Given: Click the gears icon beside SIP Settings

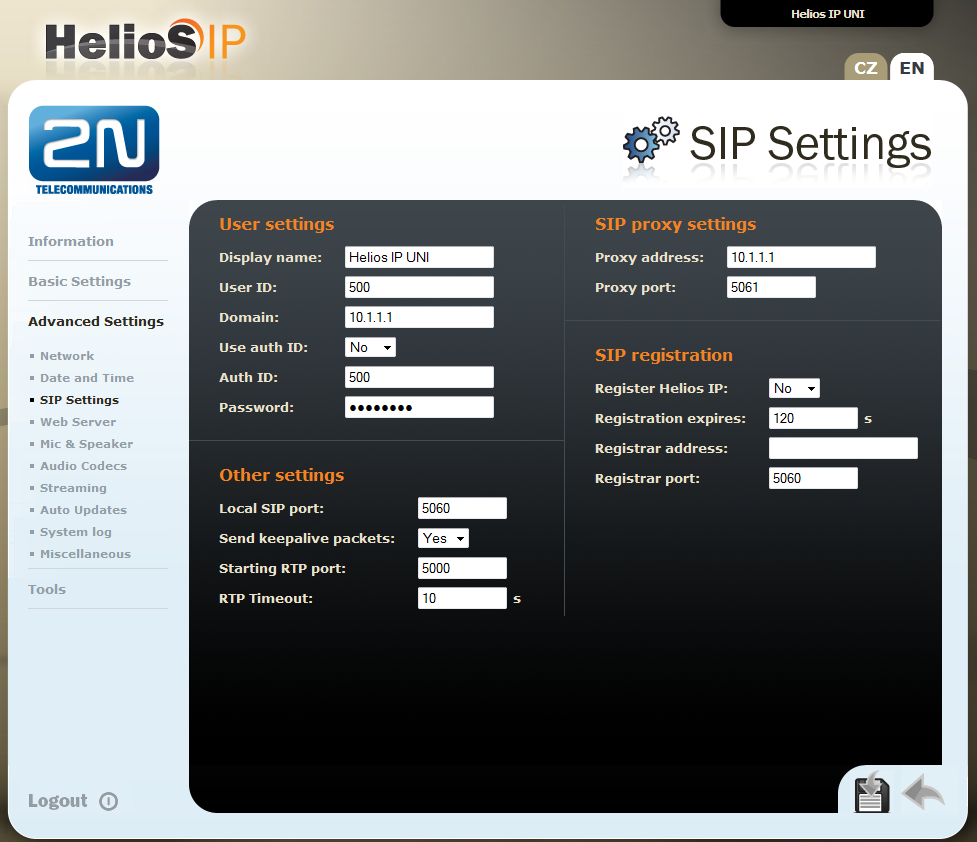Looking at the screenshot, I should [x=650, y=141].
